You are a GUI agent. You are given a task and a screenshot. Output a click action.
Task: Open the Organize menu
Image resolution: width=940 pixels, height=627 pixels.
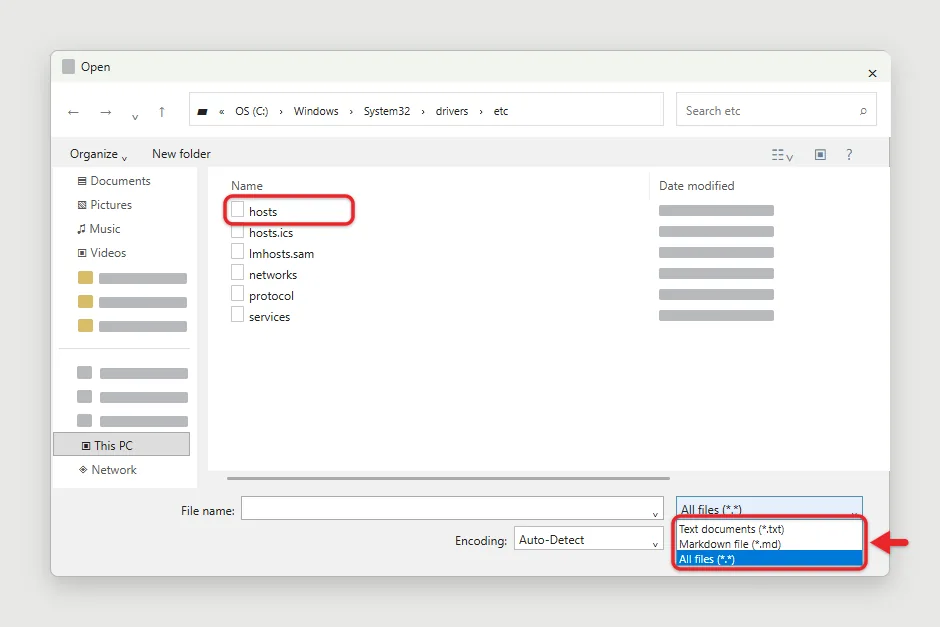coord(98,154)
